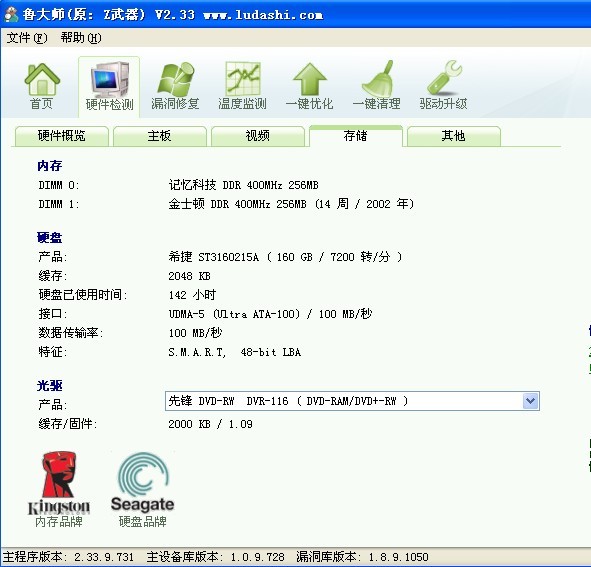This screenshot has height=567, width=591.
Task: Switch to the 主板 tab
Action: [x=160, y=136]
